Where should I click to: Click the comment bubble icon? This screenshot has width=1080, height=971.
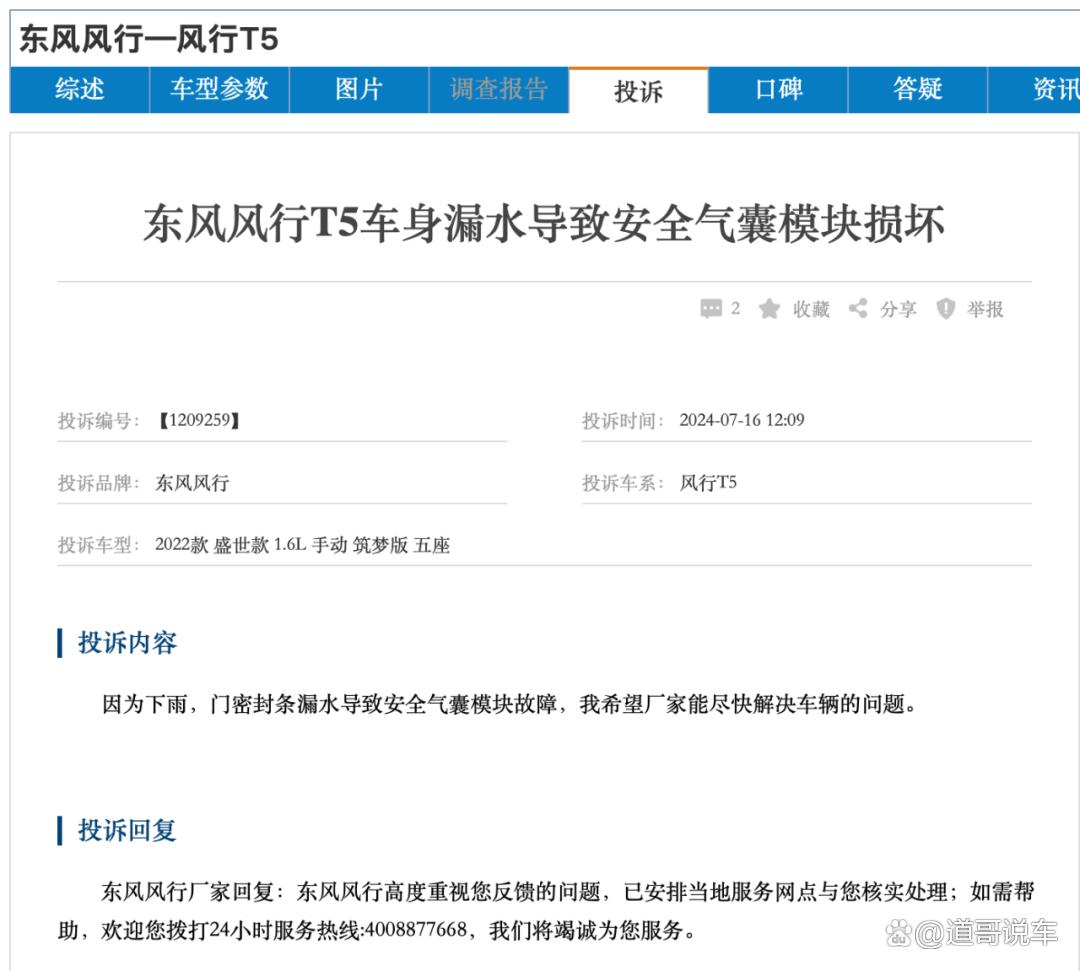pos(711,309)
